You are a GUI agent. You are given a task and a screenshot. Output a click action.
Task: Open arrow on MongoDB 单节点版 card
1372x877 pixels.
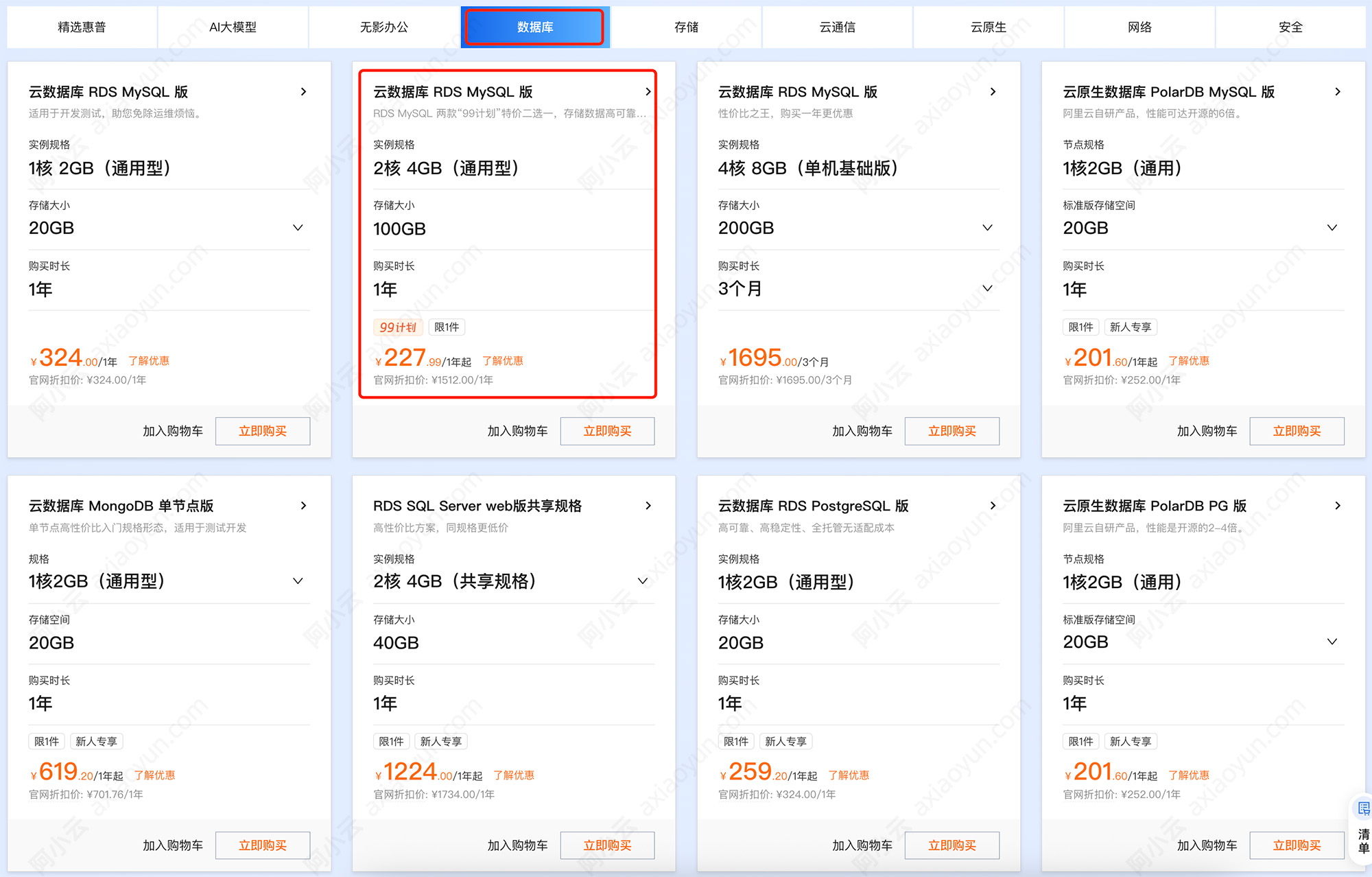[x=303, y=505]
